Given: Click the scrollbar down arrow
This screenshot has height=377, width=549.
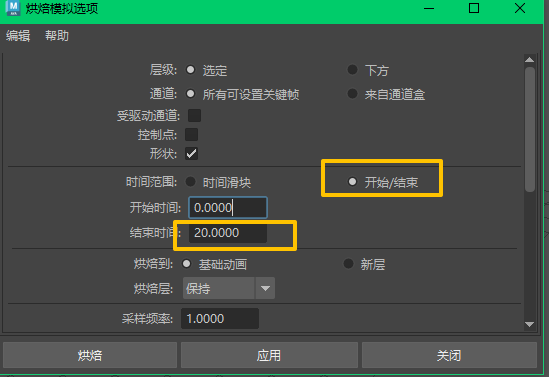Looking at the screenshot, I should [x=530, y=324].
